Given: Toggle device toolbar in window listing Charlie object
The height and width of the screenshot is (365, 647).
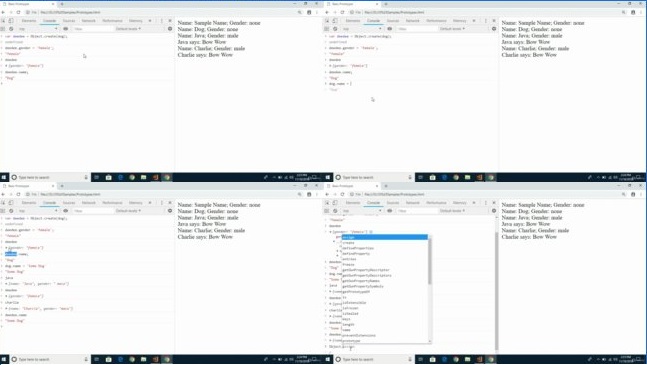Looking at the screenshot, I should [x=11, y=203].
